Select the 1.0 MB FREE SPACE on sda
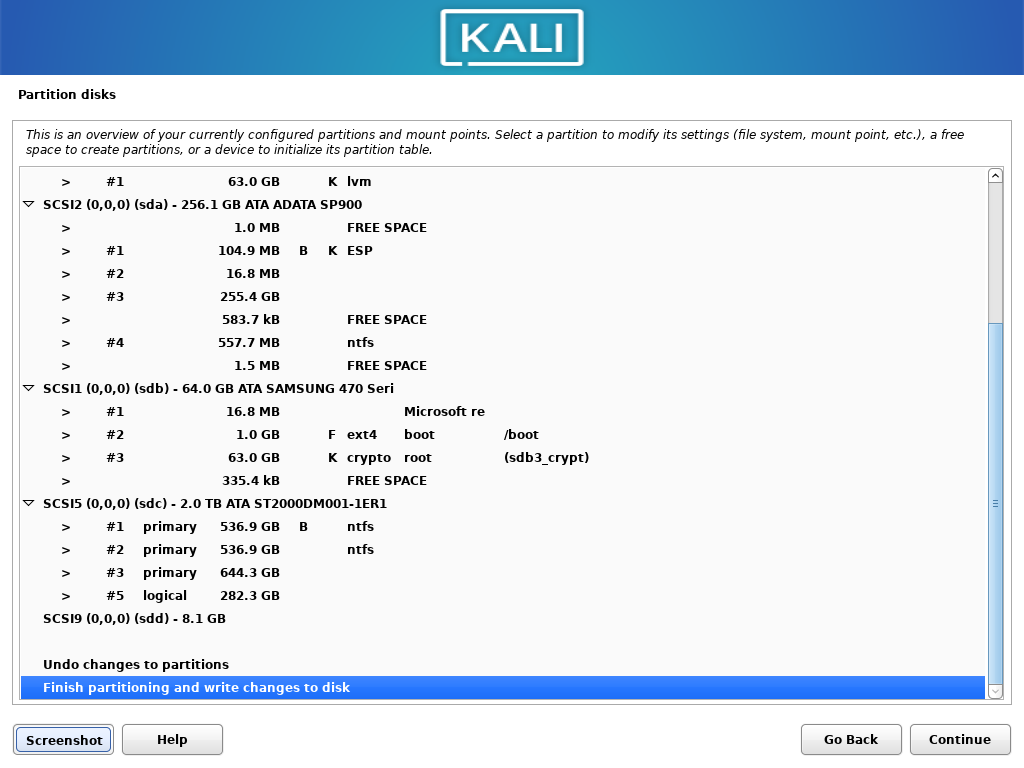Image resolution: width=1024 pixels, height=768 pixels. [x=503, y=227]
